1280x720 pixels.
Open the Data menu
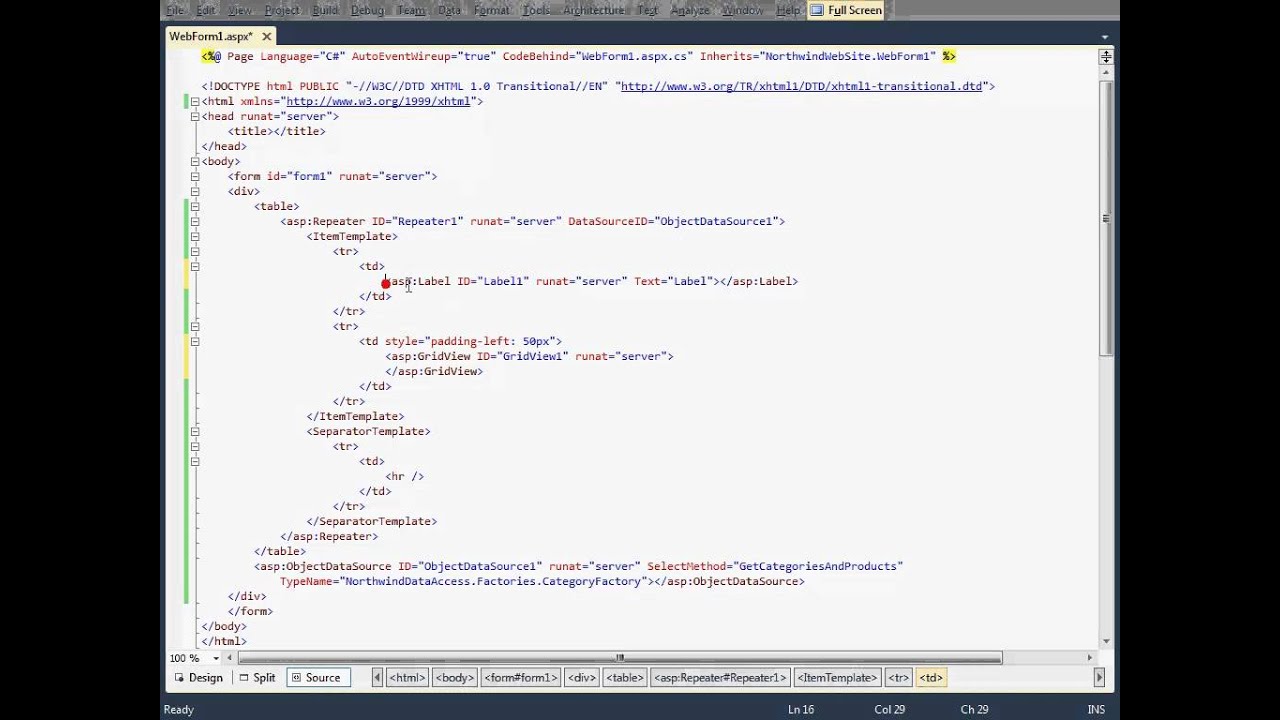tap(450, 10)
